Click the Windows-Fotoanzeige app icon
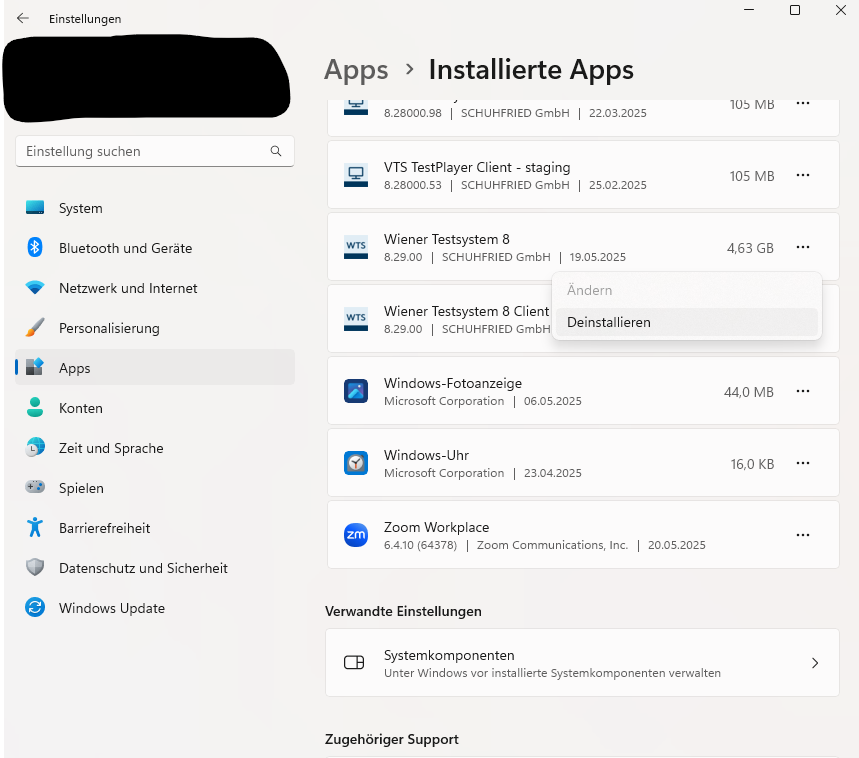Screen dimensions: 859x758 coord(356,391)
